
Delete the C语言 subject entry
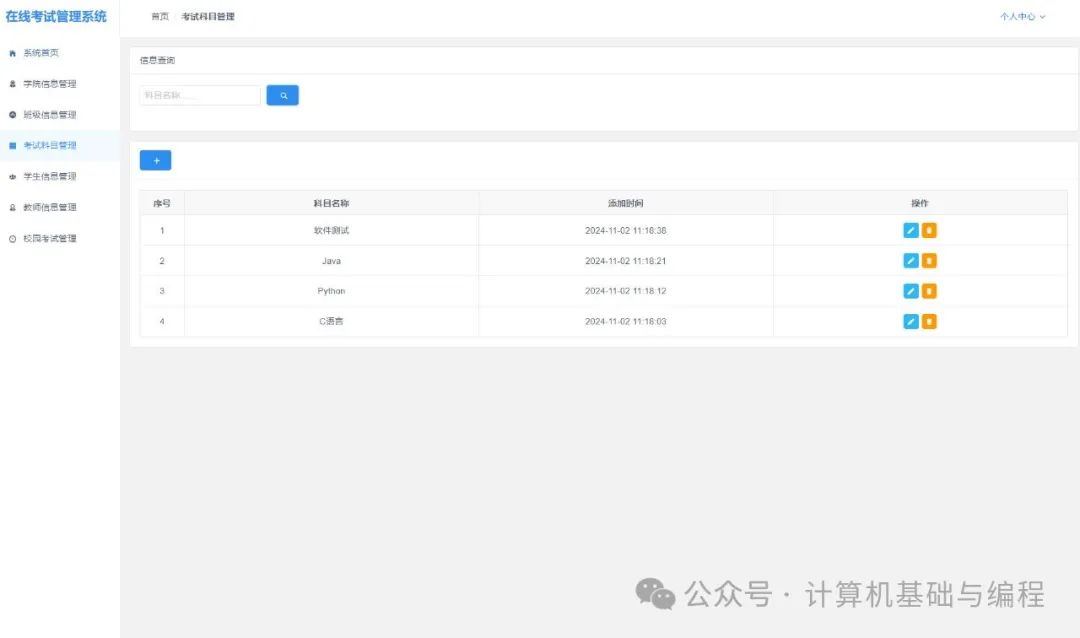(x=930, y=321)
